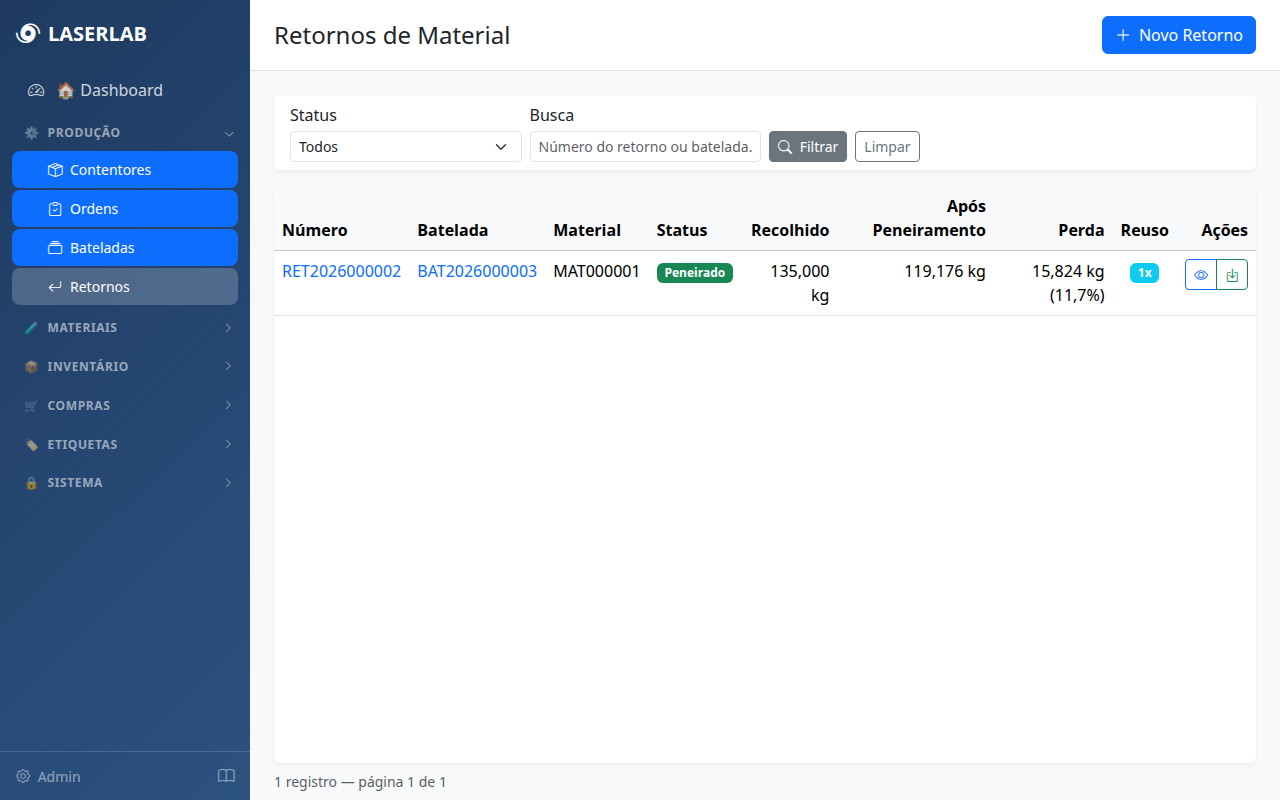This screenshot has width=1280, height=800.
Task: Open batch link BAT2026000003
Action: click(x=477, y=271)
